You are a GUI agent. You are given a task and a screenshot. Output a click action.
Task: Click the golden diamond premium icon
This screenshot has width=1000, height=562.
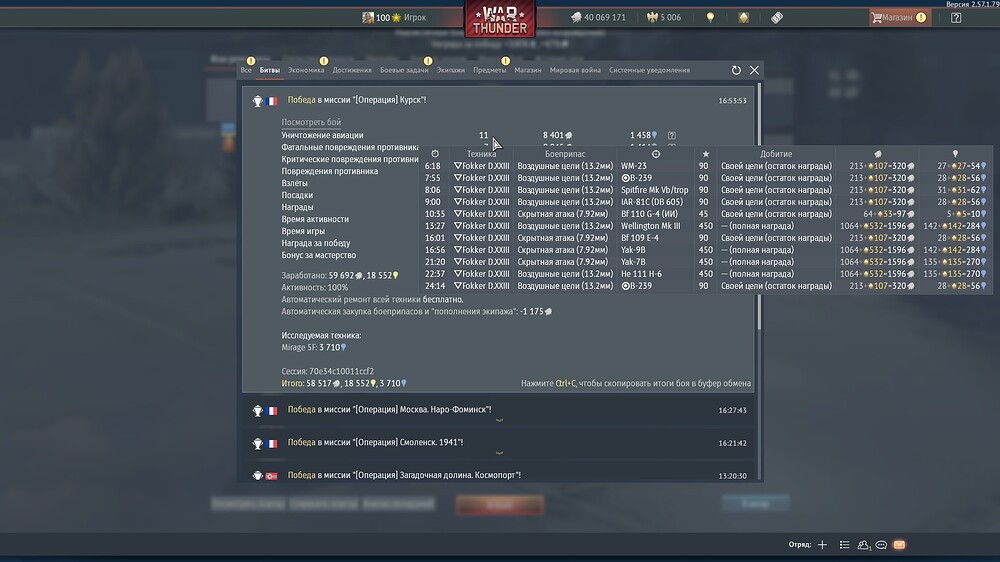coord(744,18)
